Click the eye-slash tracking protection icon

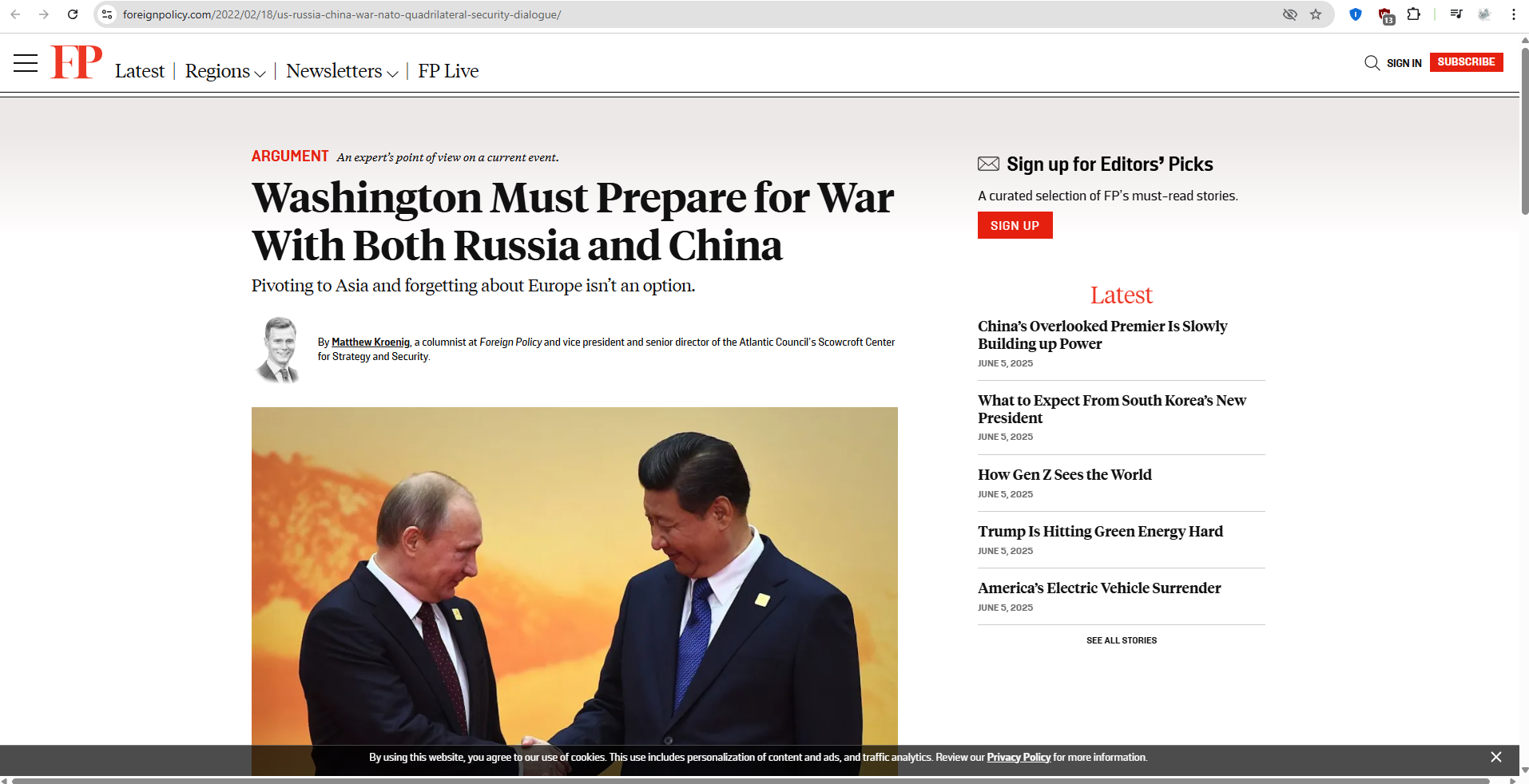click(x=1289, y=14)
